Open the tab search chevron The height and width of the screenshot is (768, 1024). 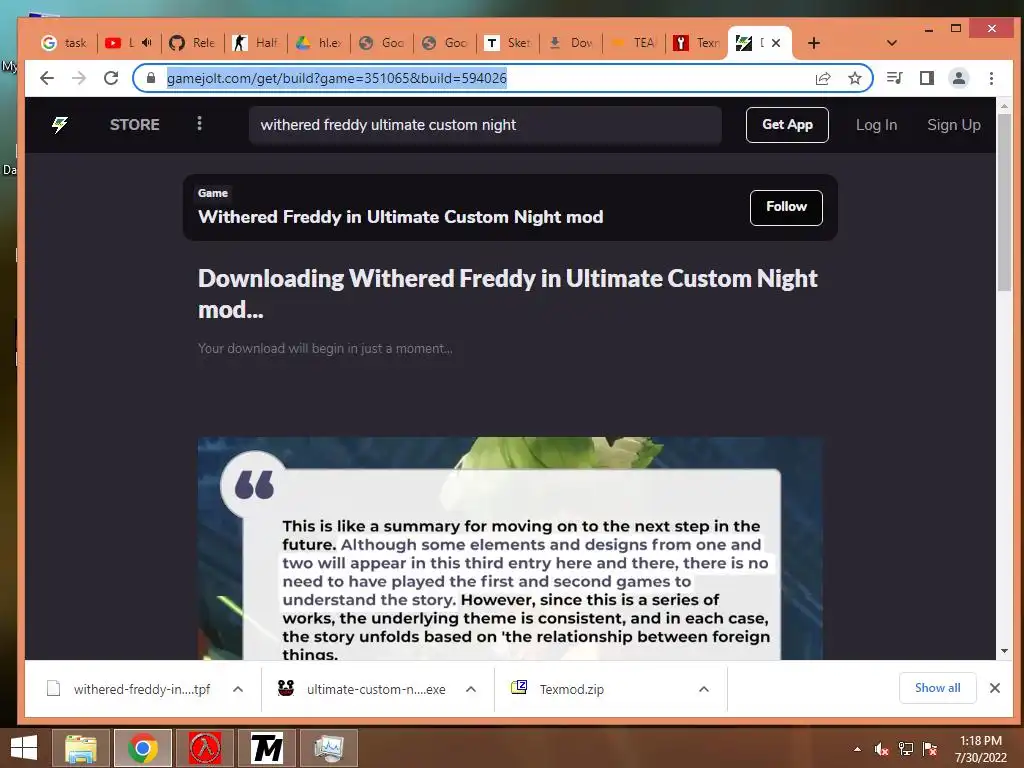[x=891, y=43]
